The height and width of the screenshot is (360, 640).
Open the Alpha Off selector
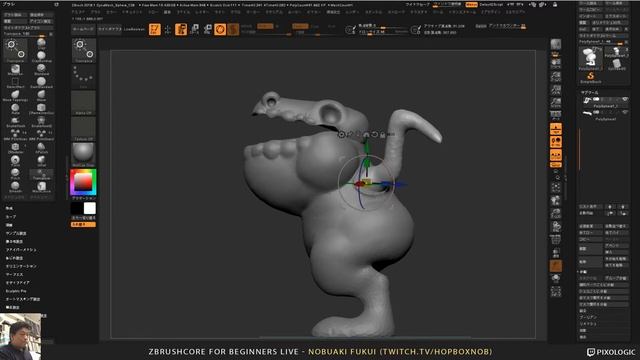pos(84,102)
